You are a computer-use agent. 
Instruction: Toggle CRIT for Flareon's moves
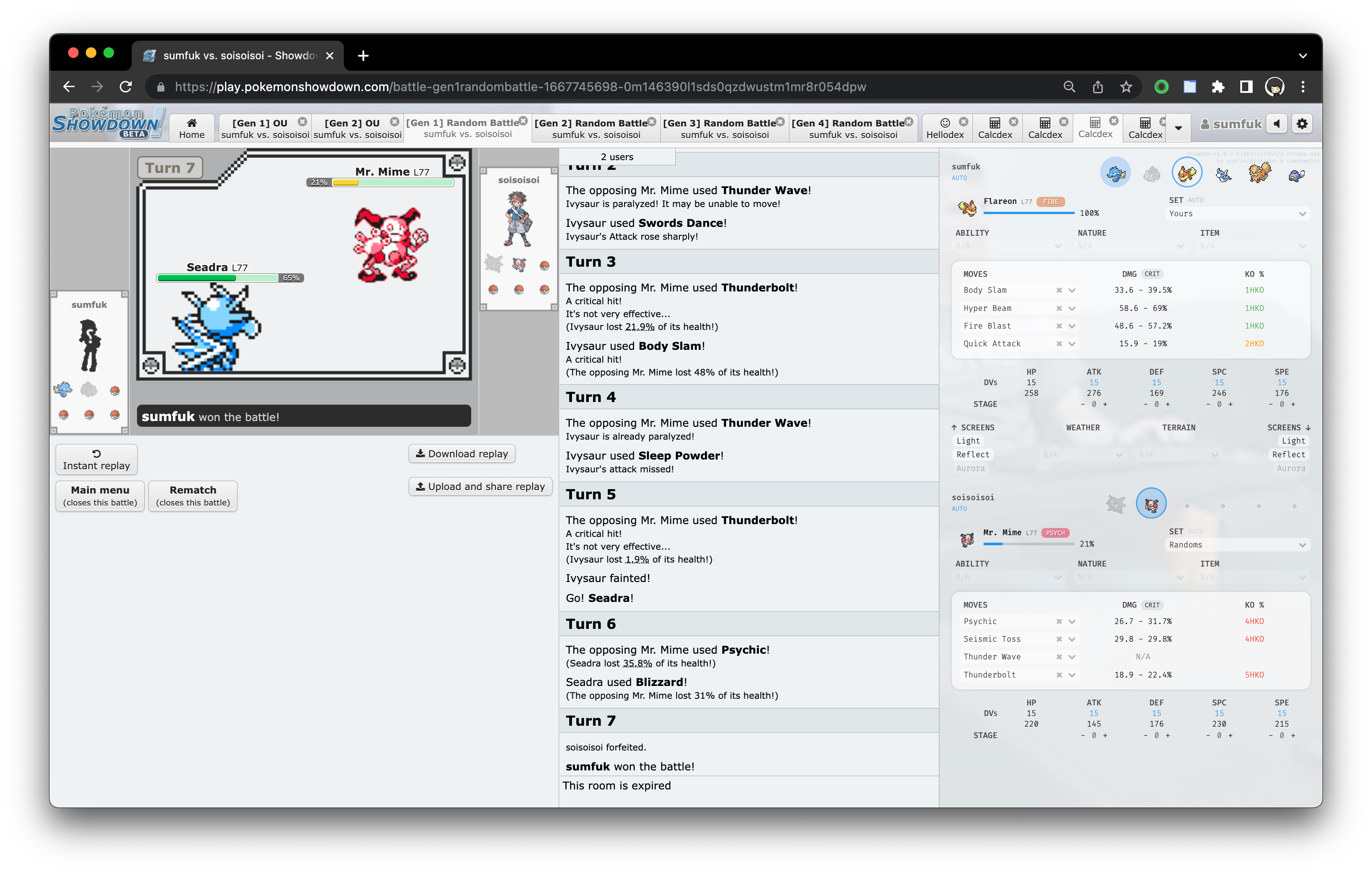click(x=1152, y=274)
